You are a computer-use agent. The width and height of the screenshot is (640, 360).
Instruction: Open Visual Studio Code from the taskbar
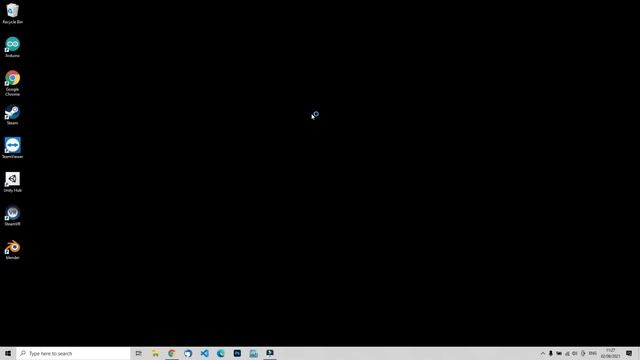point(204,353)
